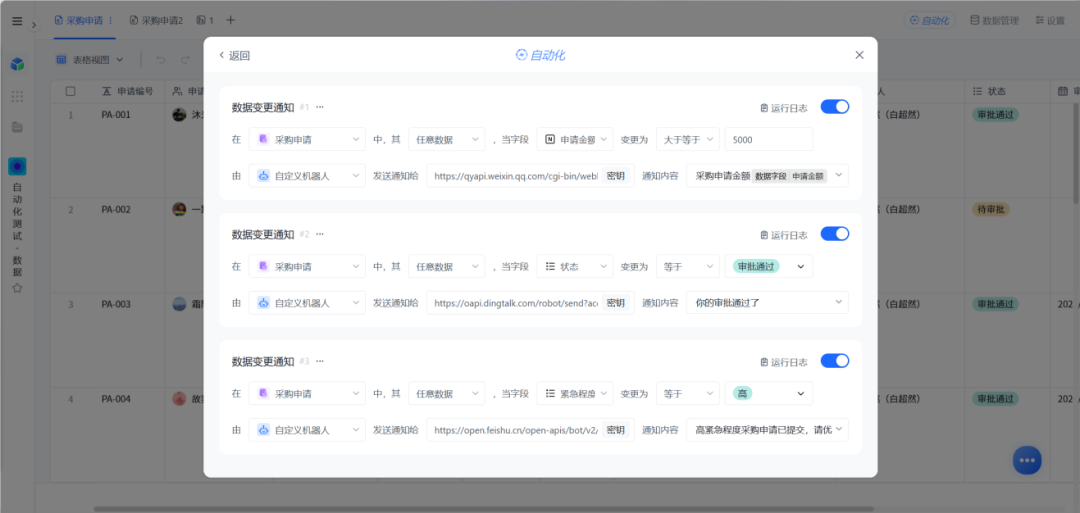Image resolution: width=1080 pixels, height=513 pixels.
Task: Open 数据管理 in the top bar
Action: [x=994, y=21]
